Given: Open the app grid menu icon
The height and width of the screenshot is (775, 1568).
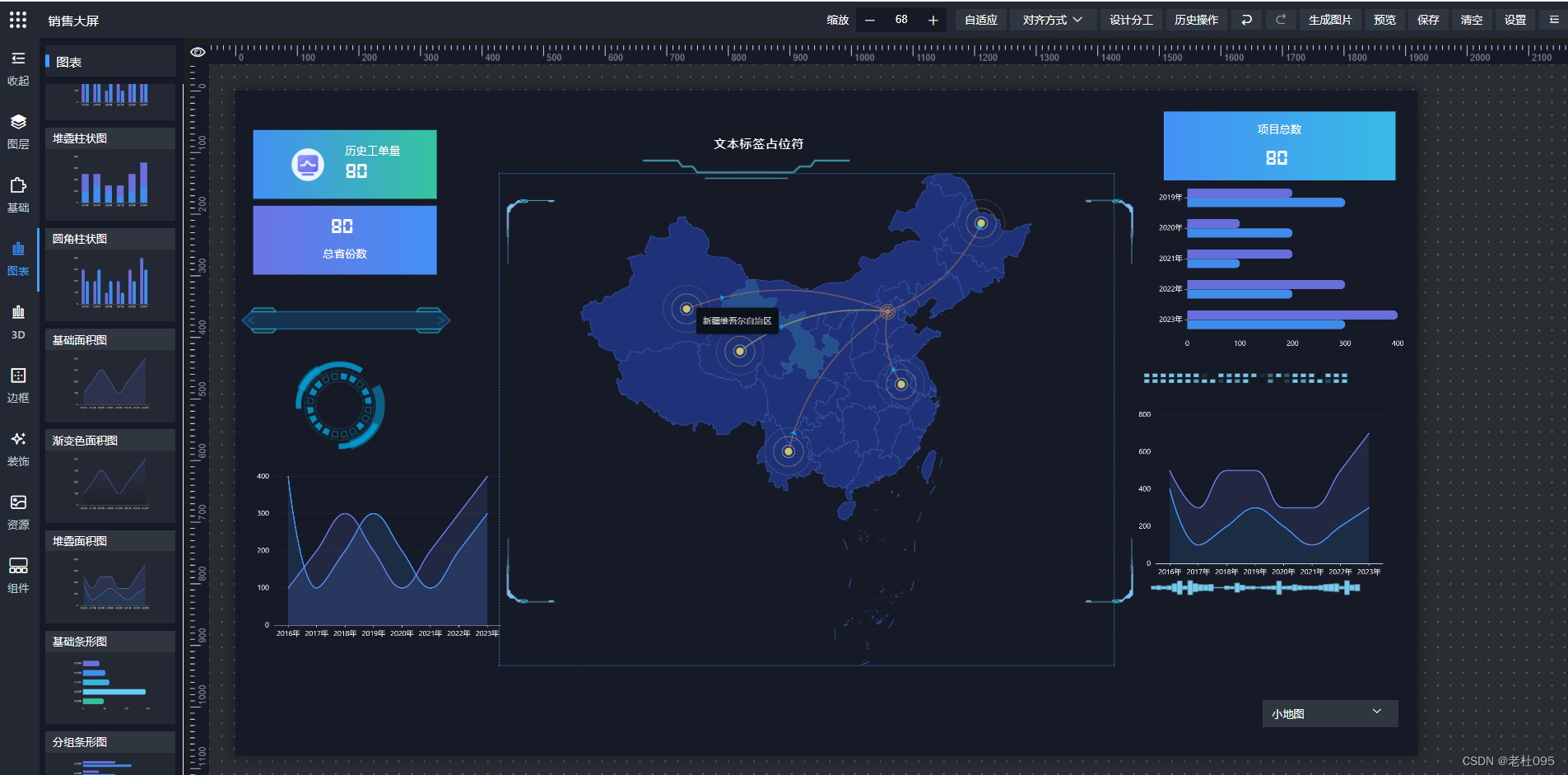Looking at the screenshot, I should pyautogui.click(x=18, y=20).
